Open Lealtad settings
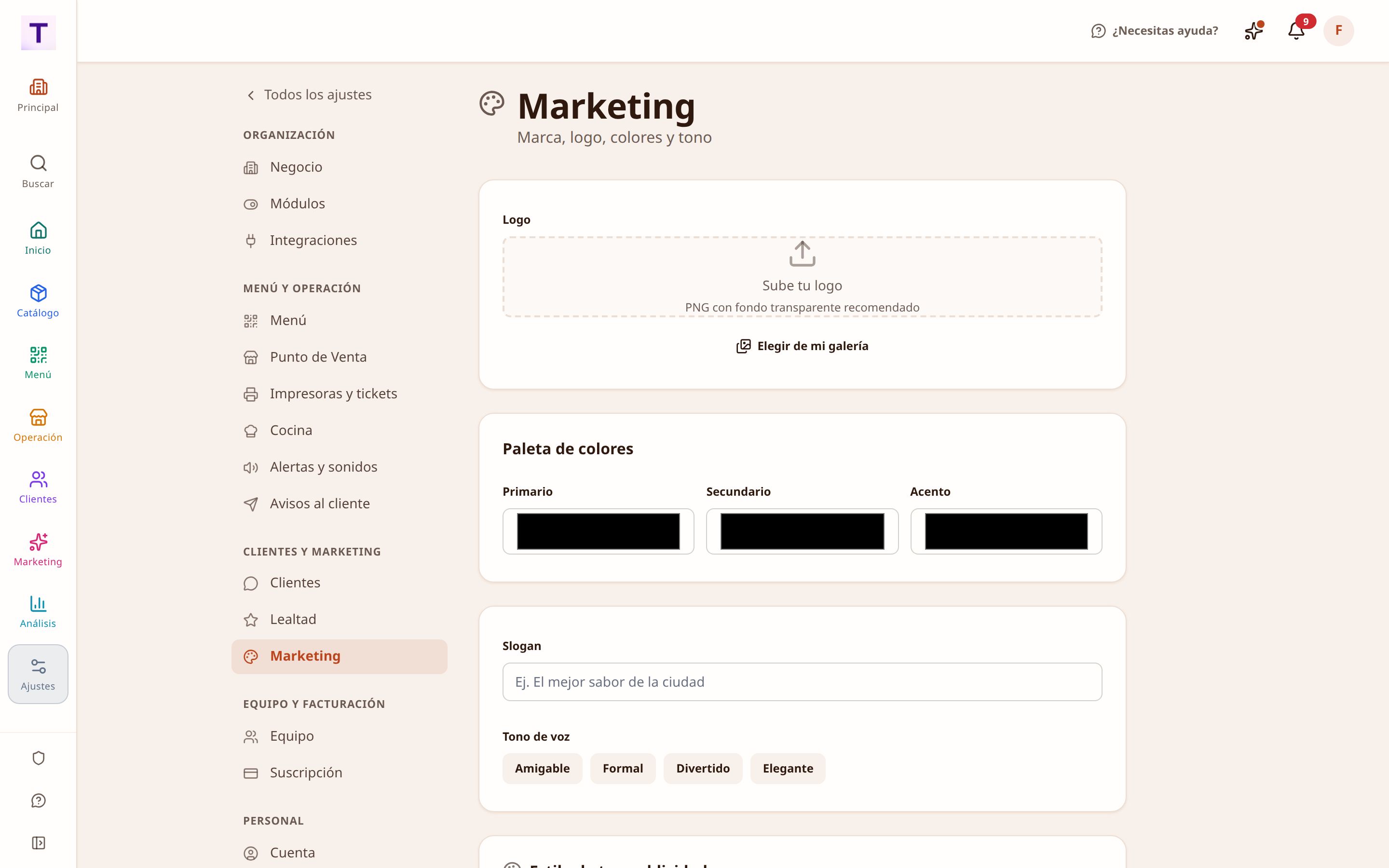 tap(339, 620)
